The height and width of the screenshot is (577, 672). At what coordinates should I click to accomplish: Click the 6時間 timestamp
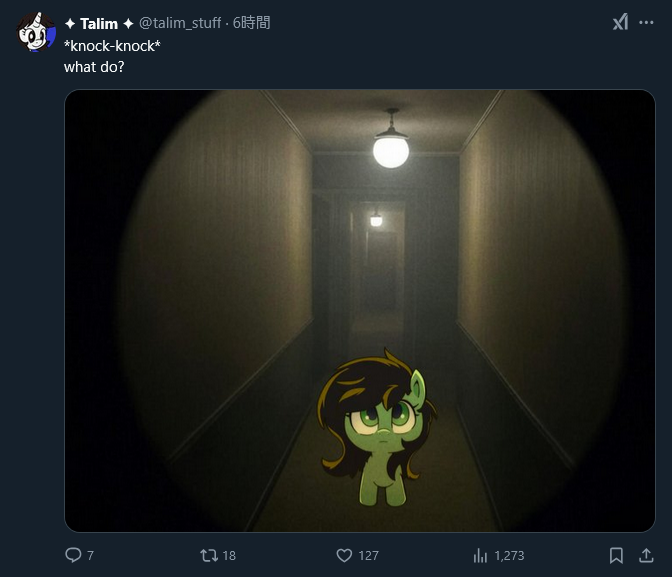coord(251,23)
